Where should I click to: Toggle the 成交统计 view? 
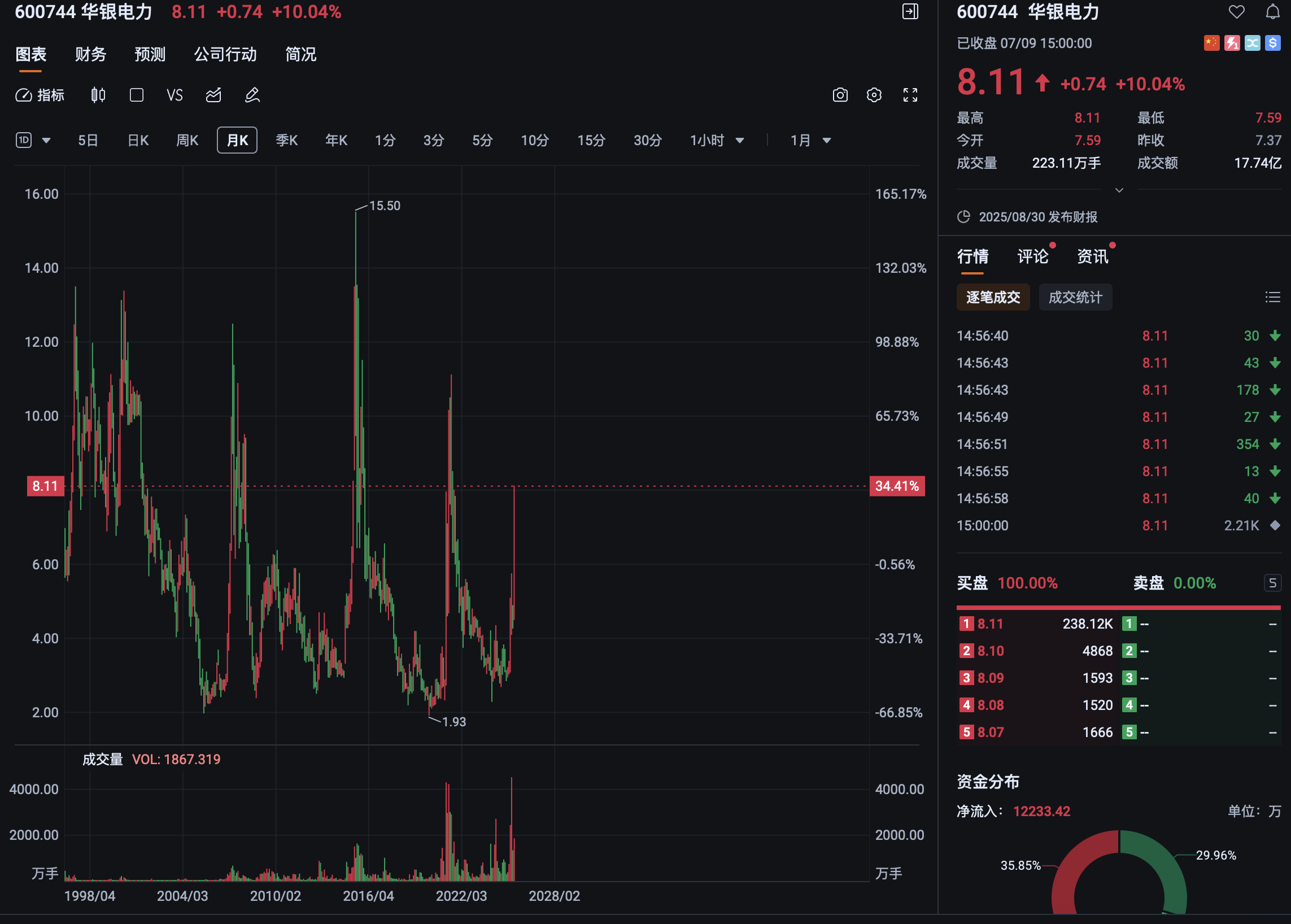point(1075,297)
